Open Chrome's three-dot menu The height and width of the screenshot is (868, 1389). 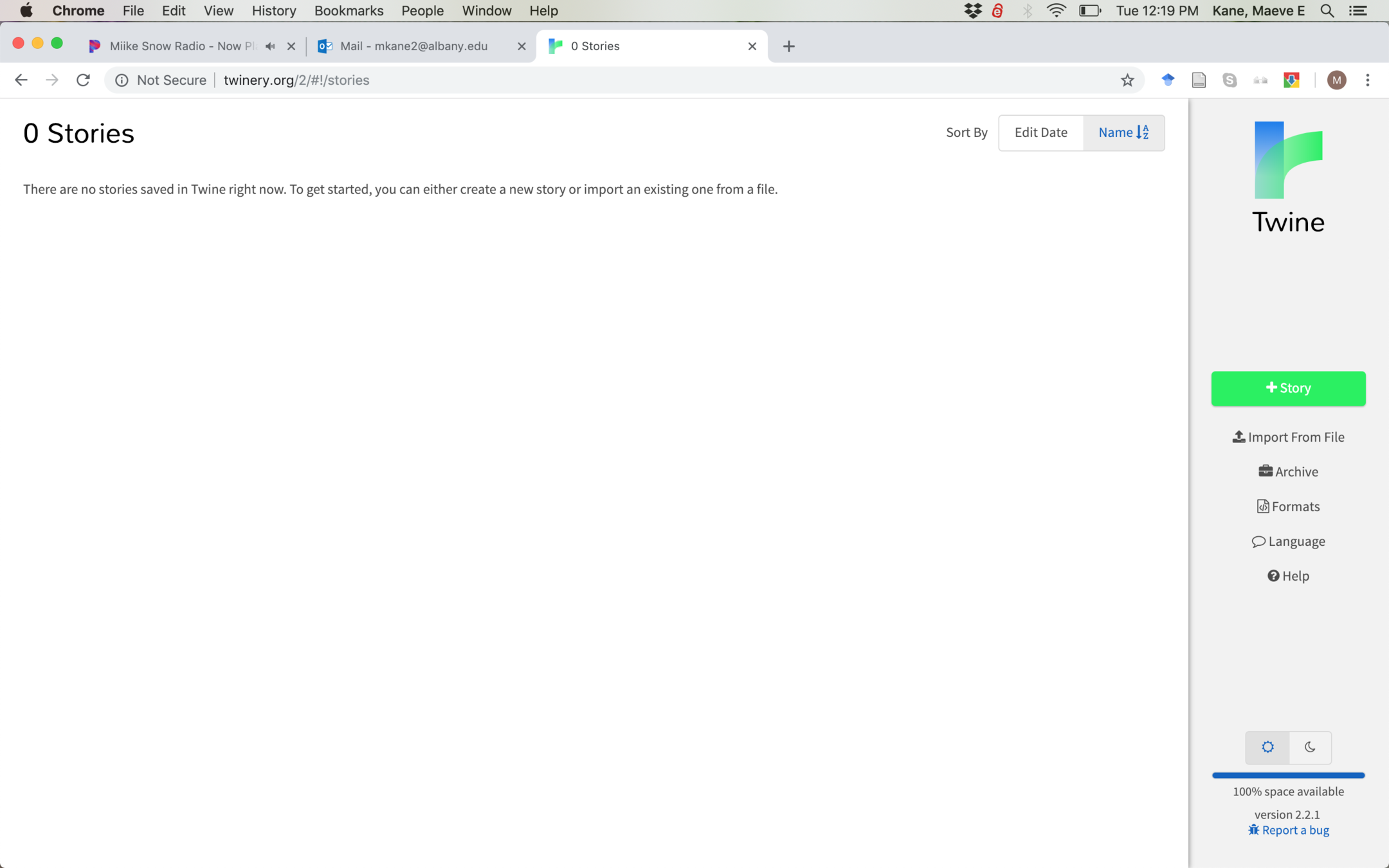1367,80
